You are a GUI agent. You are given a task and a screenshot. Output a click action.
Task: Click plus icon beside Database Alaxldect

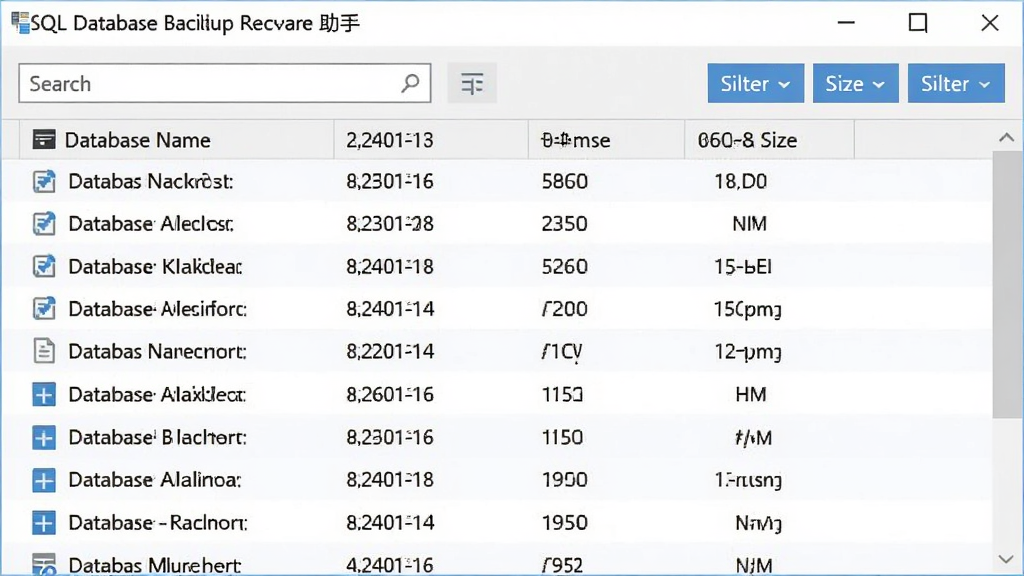(44, 394)
